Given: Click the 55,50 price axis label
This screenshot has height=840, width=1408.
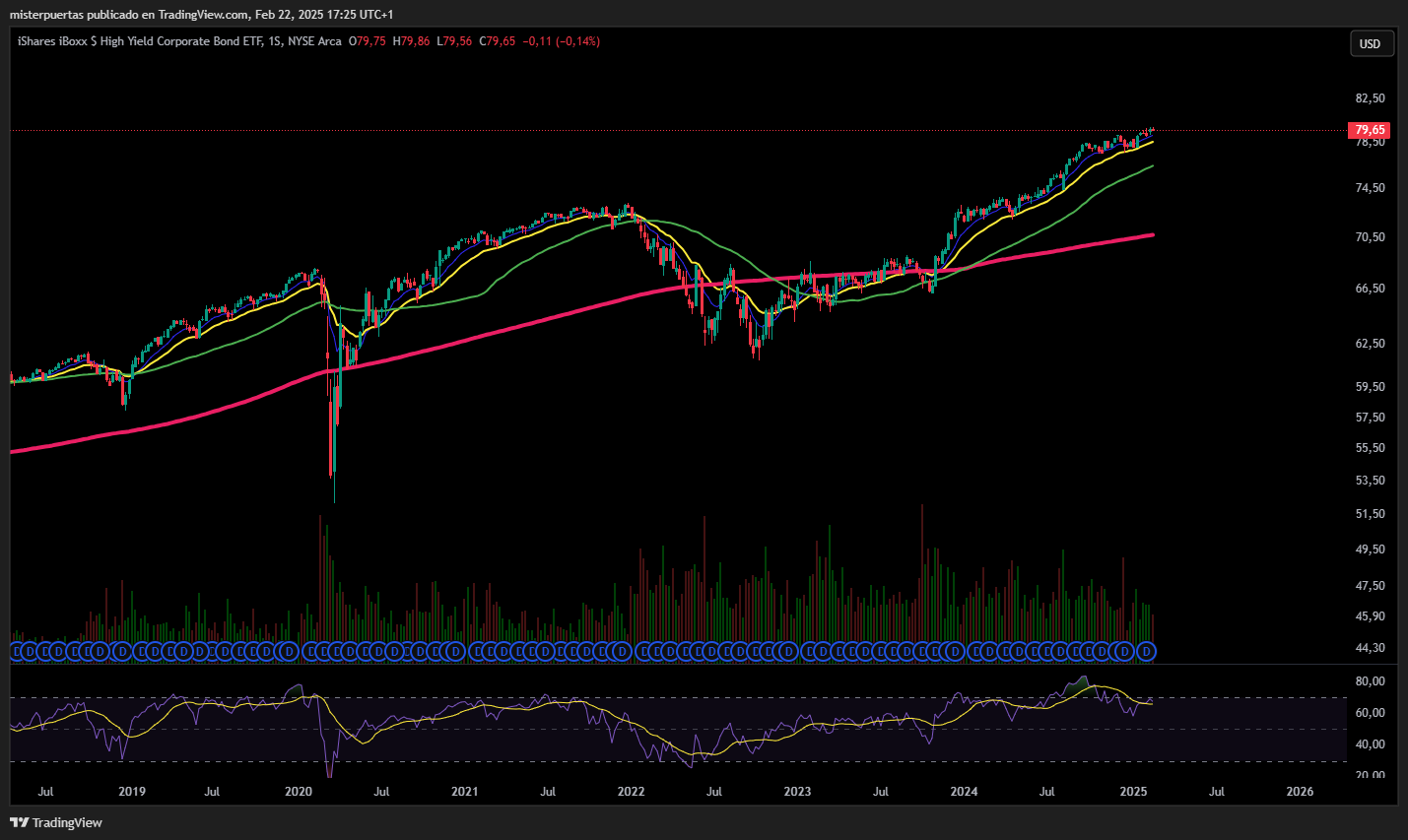Looking at the screenshot, I should tap(1371, 448).
